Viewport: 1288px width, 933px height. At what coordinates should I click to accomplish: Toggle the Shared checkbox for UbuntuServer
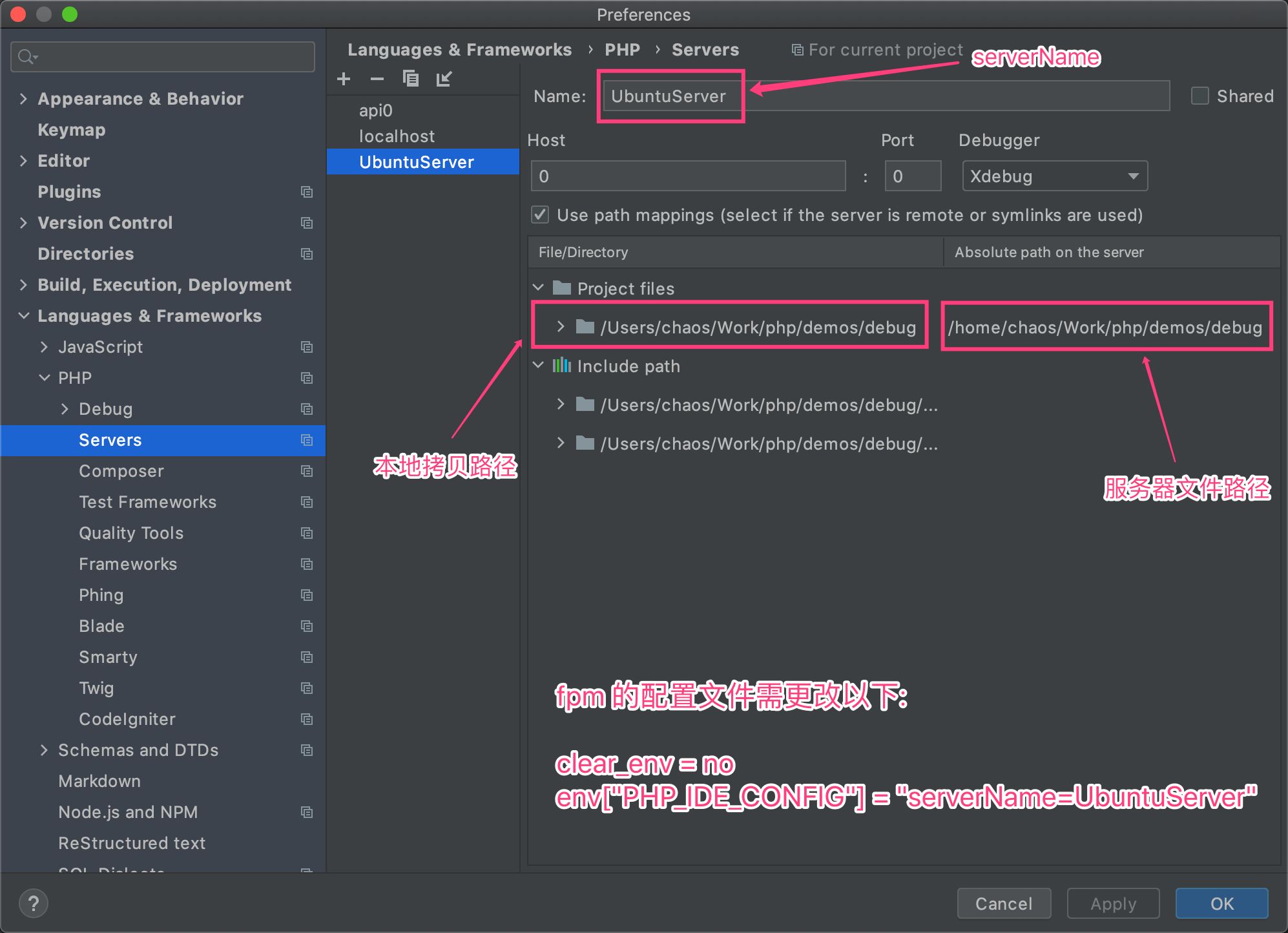(1197, 96)
